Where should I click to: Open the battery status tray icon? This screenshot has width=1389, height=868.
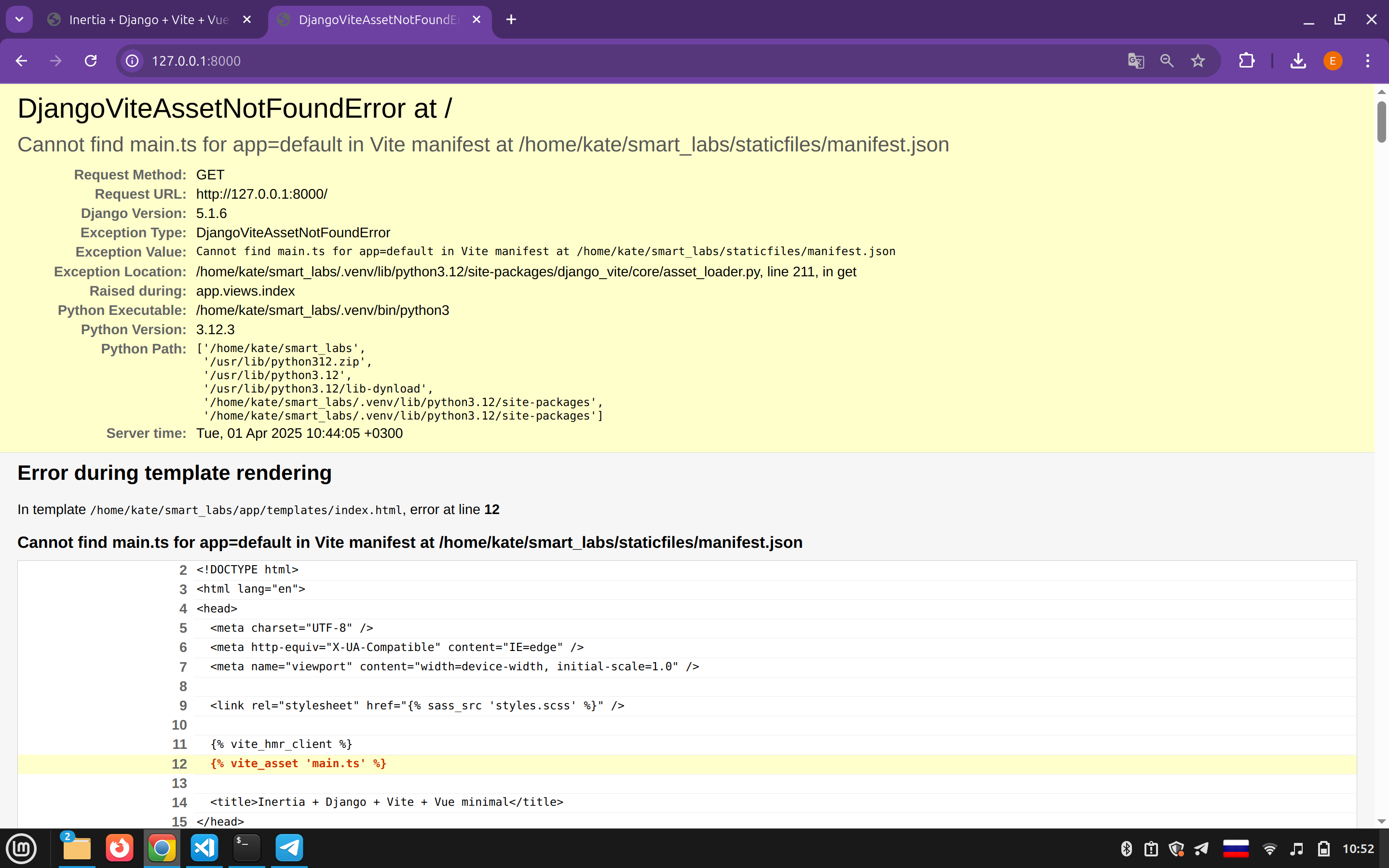pos(1323,849)
